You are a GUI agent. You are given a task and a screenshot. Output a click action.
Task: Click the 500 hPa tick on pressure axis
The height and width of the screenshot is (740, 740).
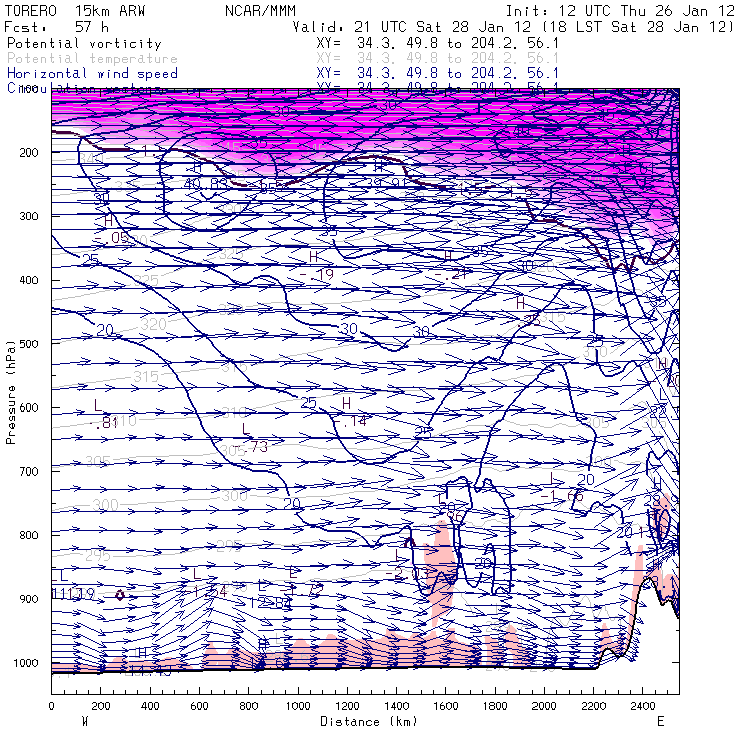[29, 344]
